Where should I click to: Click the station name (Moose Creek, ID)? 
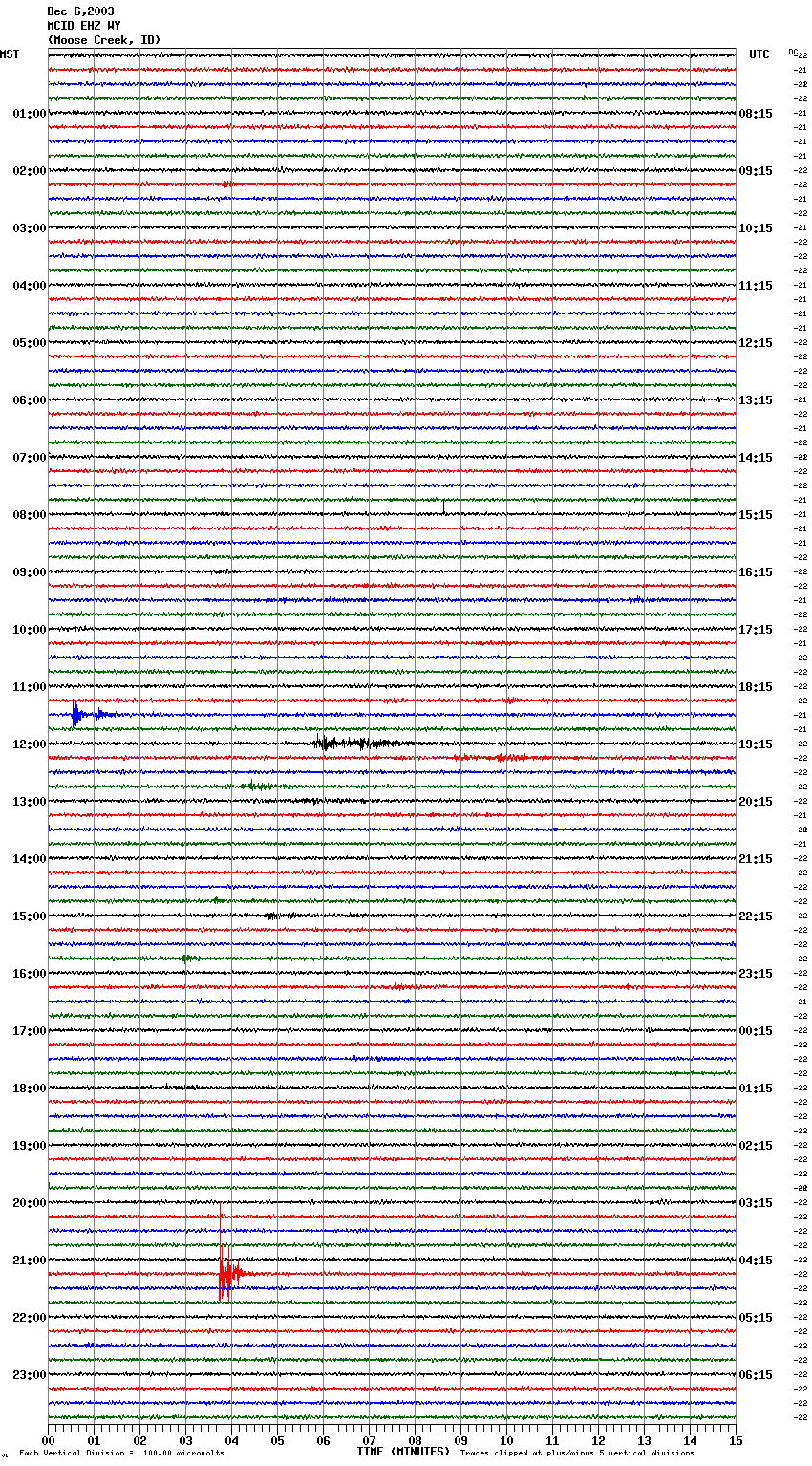(104, 40)
